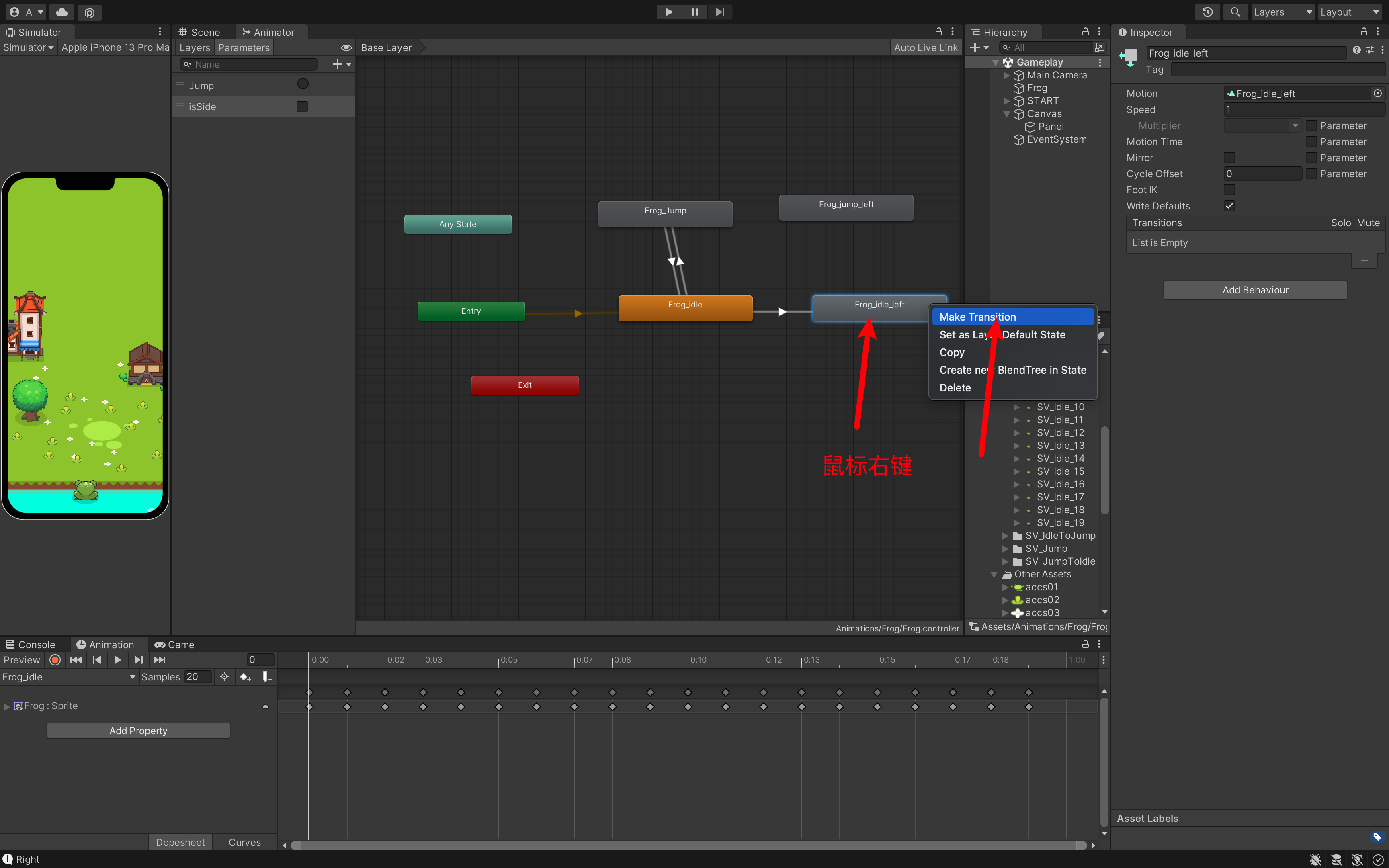Choose Create new BlendTree in State

click(x=1012, y=370)
